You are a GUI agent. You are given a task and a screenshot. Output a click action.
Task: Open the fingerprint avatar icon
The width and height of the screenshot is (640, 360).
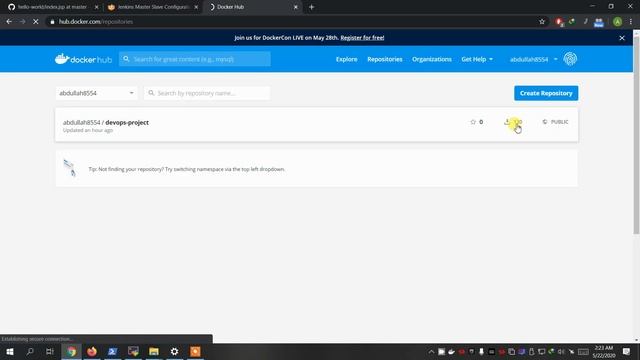point(570,59)
